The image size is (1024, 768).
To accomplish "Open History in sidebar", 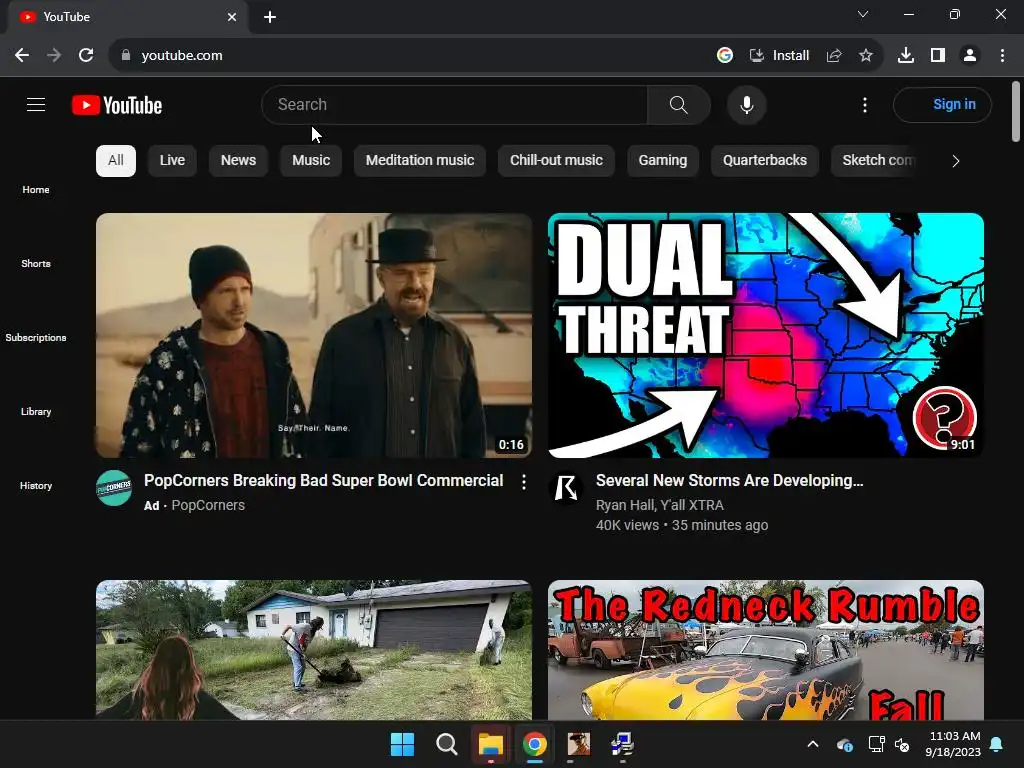I will [x=36, y=485].
